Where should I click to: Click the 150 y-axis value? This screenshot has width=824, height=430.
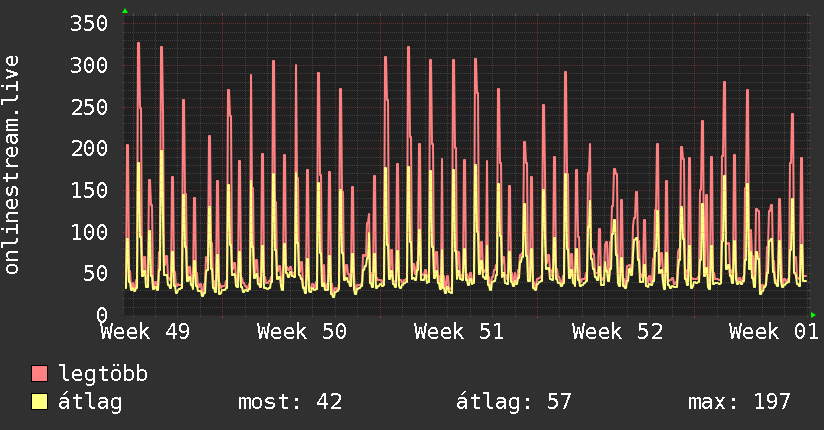click(x=89, y=190)
